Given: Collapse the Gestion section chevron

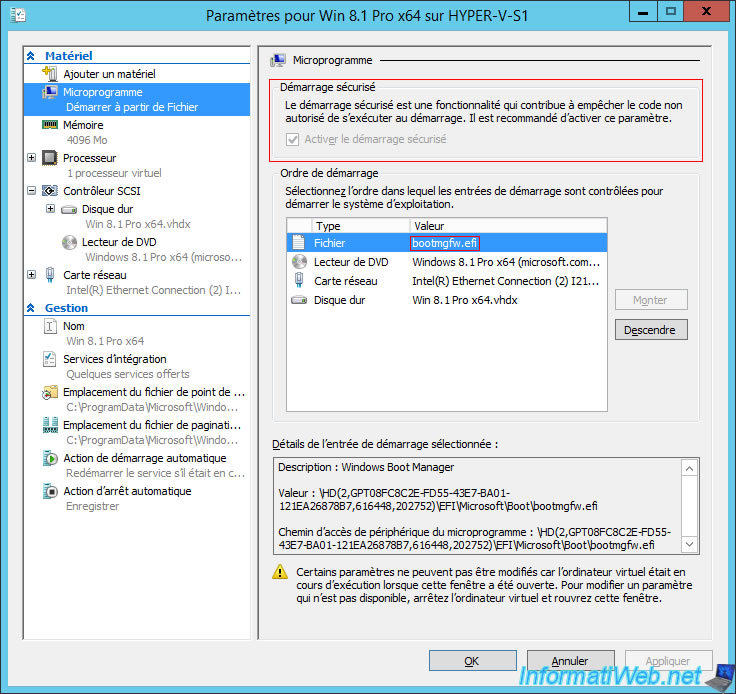Looking at the screenshot, I should click(31, 308).
